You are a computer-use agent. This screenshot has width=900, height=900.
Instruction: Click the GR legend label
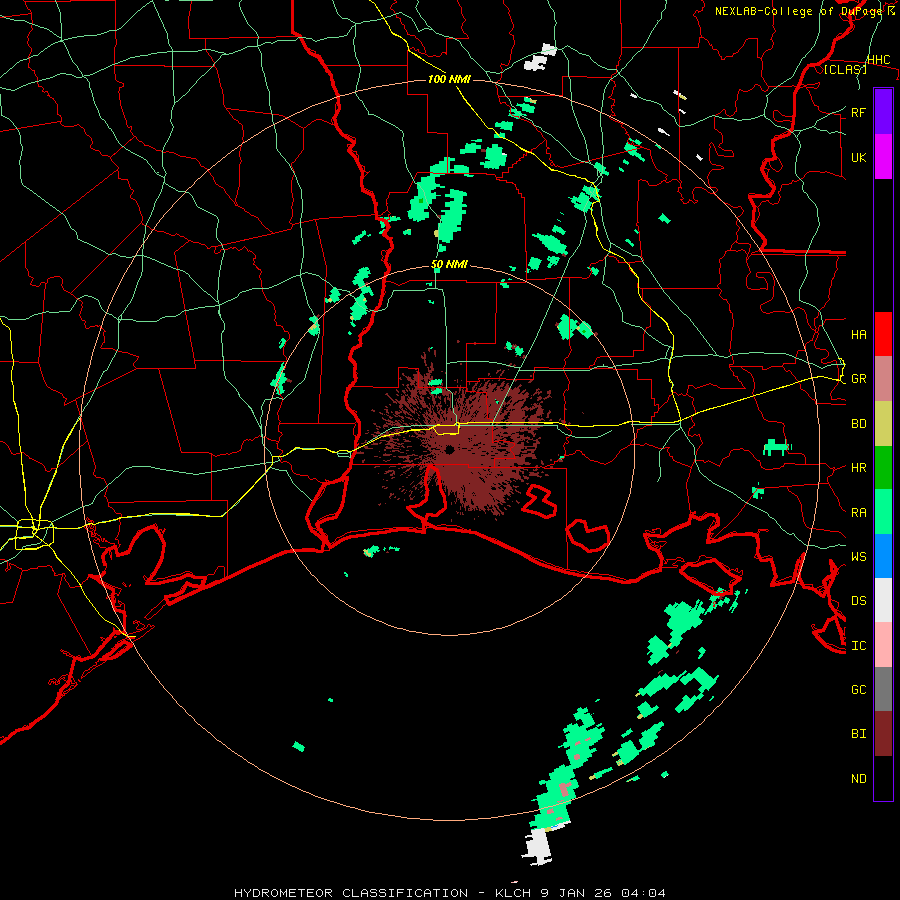click(x=858, y=379)
